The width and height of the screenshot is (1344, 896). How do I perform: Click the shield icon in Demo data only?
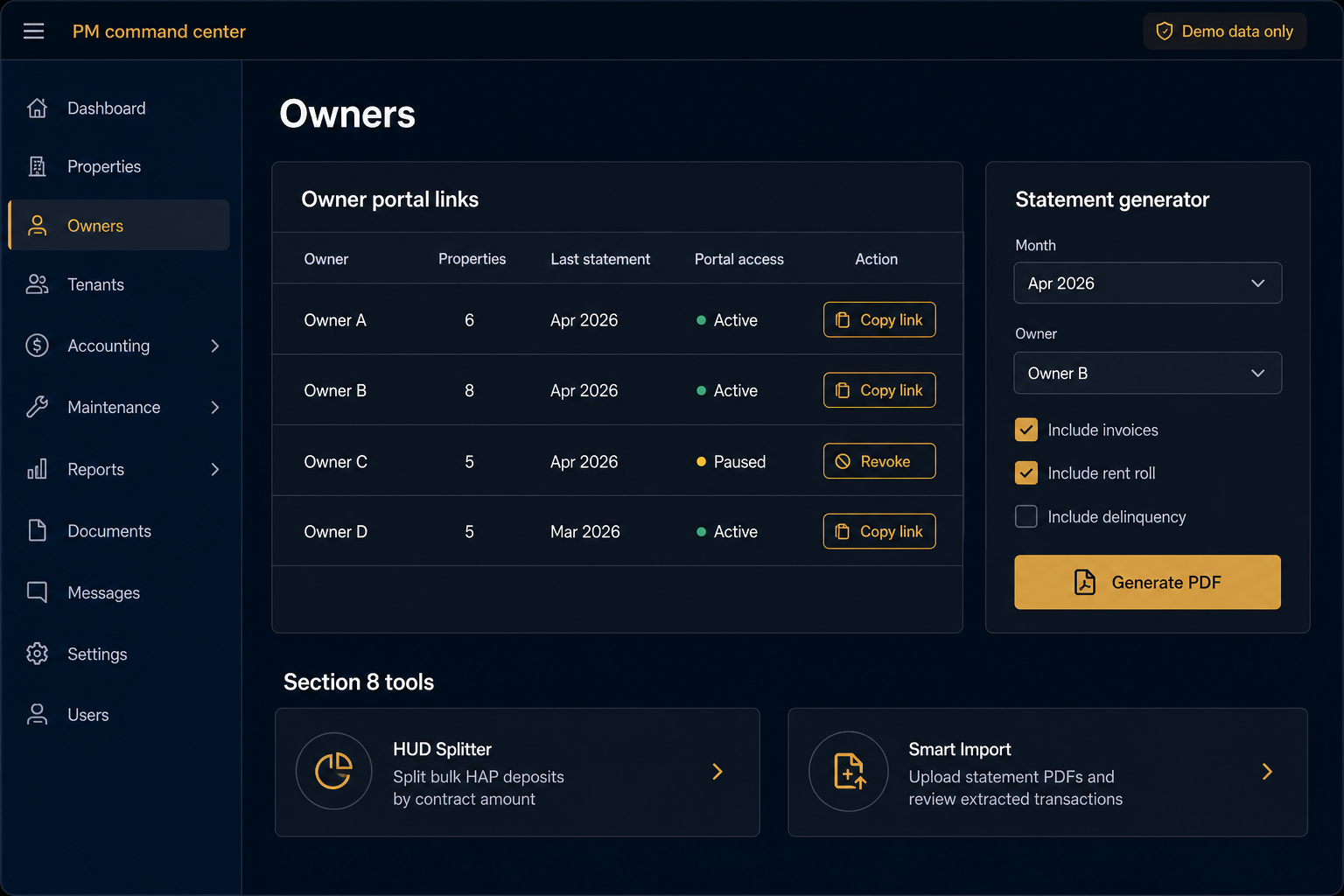1165,31
